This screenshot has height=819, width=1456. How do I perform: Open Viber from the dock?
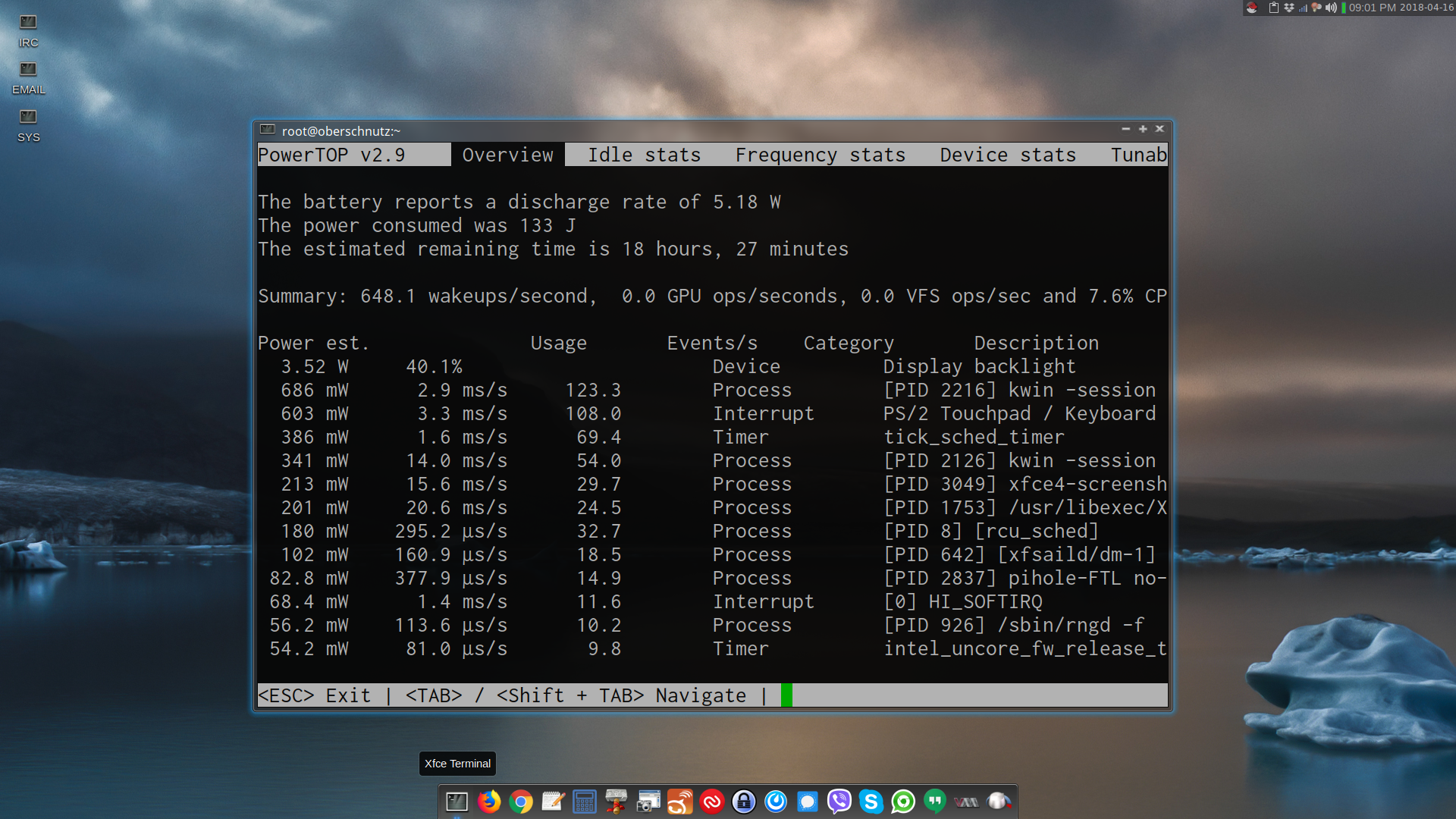tap(839, 802)
